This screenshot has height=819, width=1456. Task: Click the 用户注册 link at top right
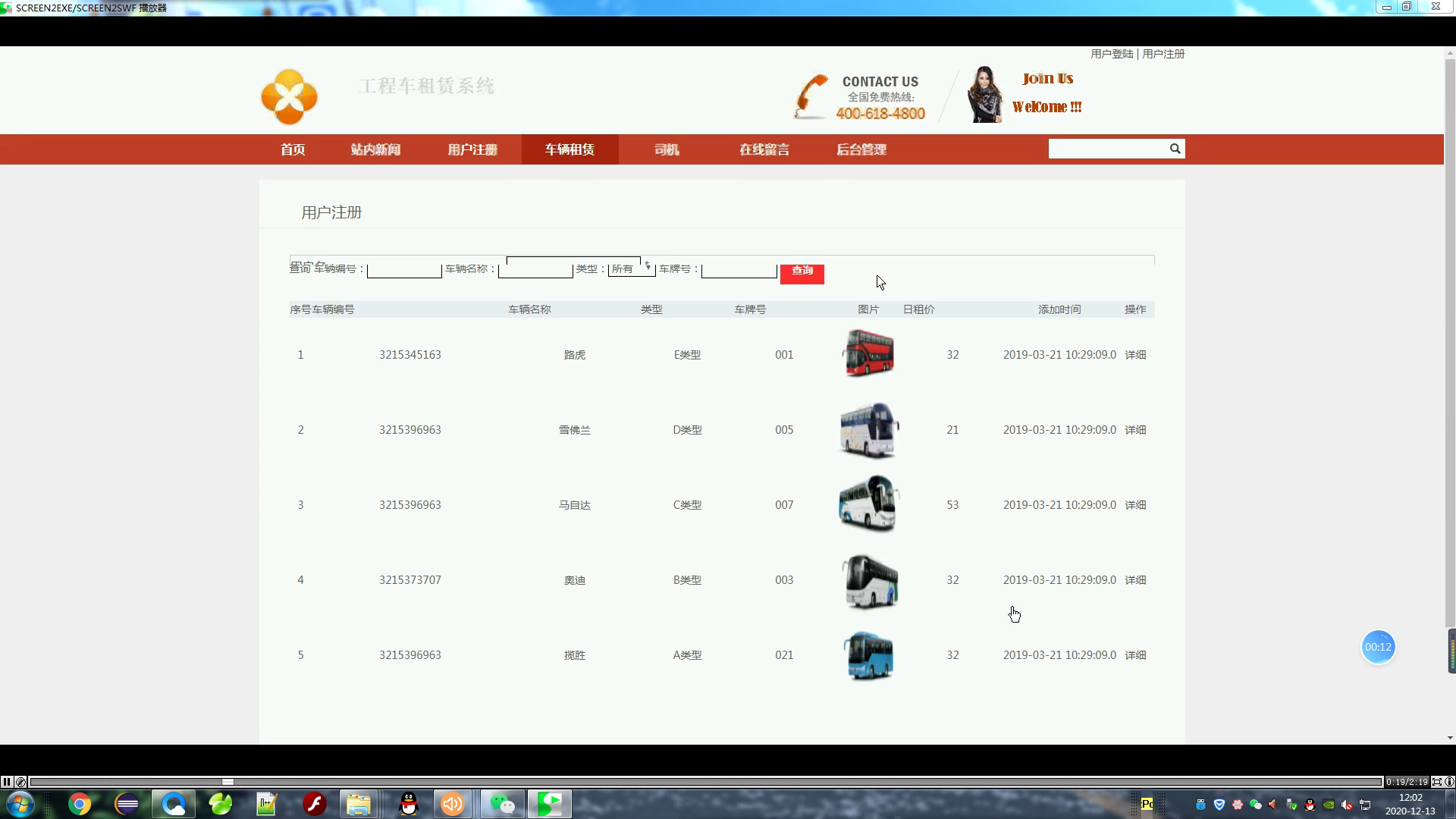tap(1163, 54)
